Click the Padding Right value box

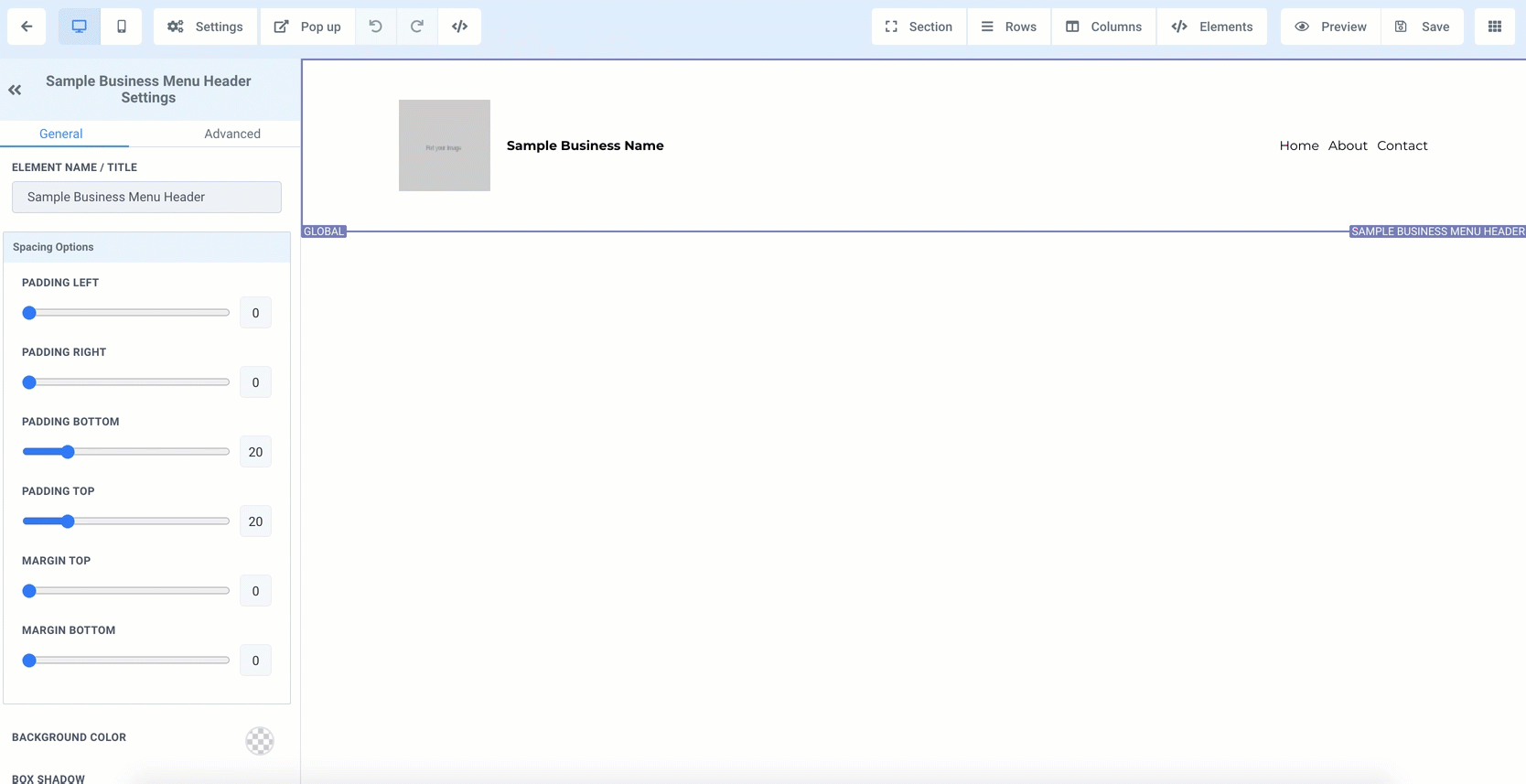coord(255,382)
